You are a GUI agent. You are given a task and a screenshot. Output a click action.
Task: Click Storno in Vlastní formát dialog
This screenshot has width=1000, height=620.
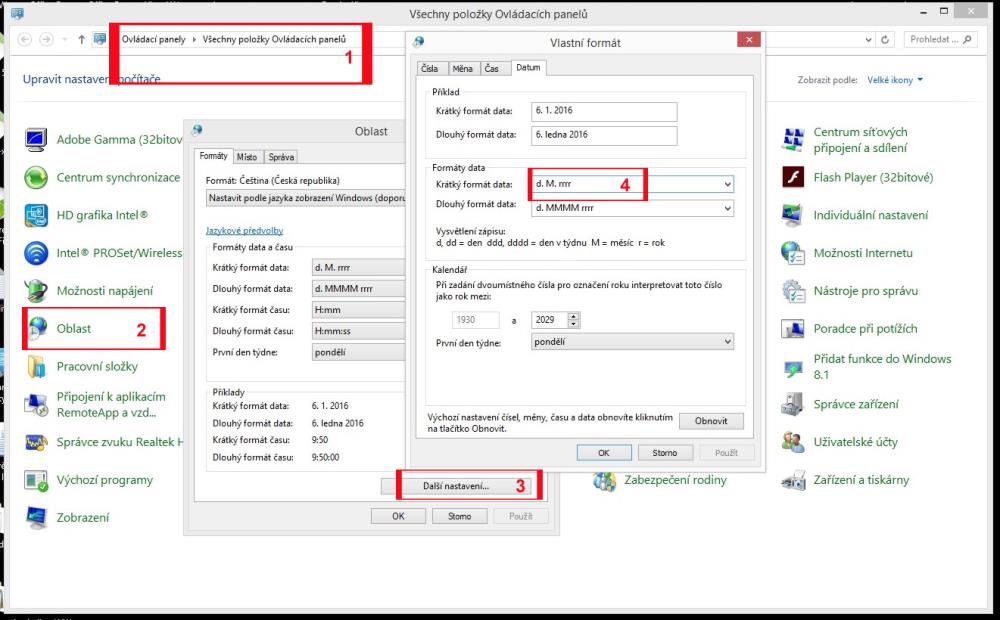pyautogui.click(x=665, y=453)
